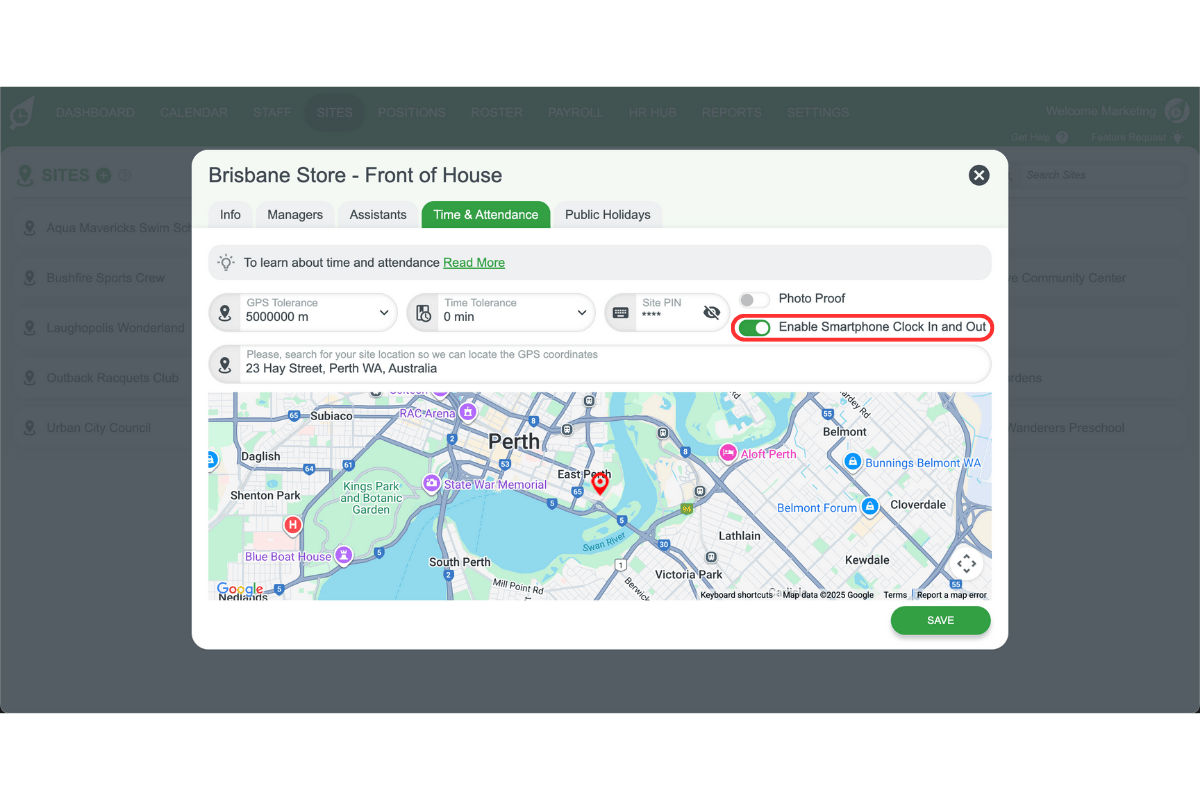Viewport: 1200px width, 800px height.
Task: Disable Smartphone Clock In and Out
Action: tap(755, 327)
